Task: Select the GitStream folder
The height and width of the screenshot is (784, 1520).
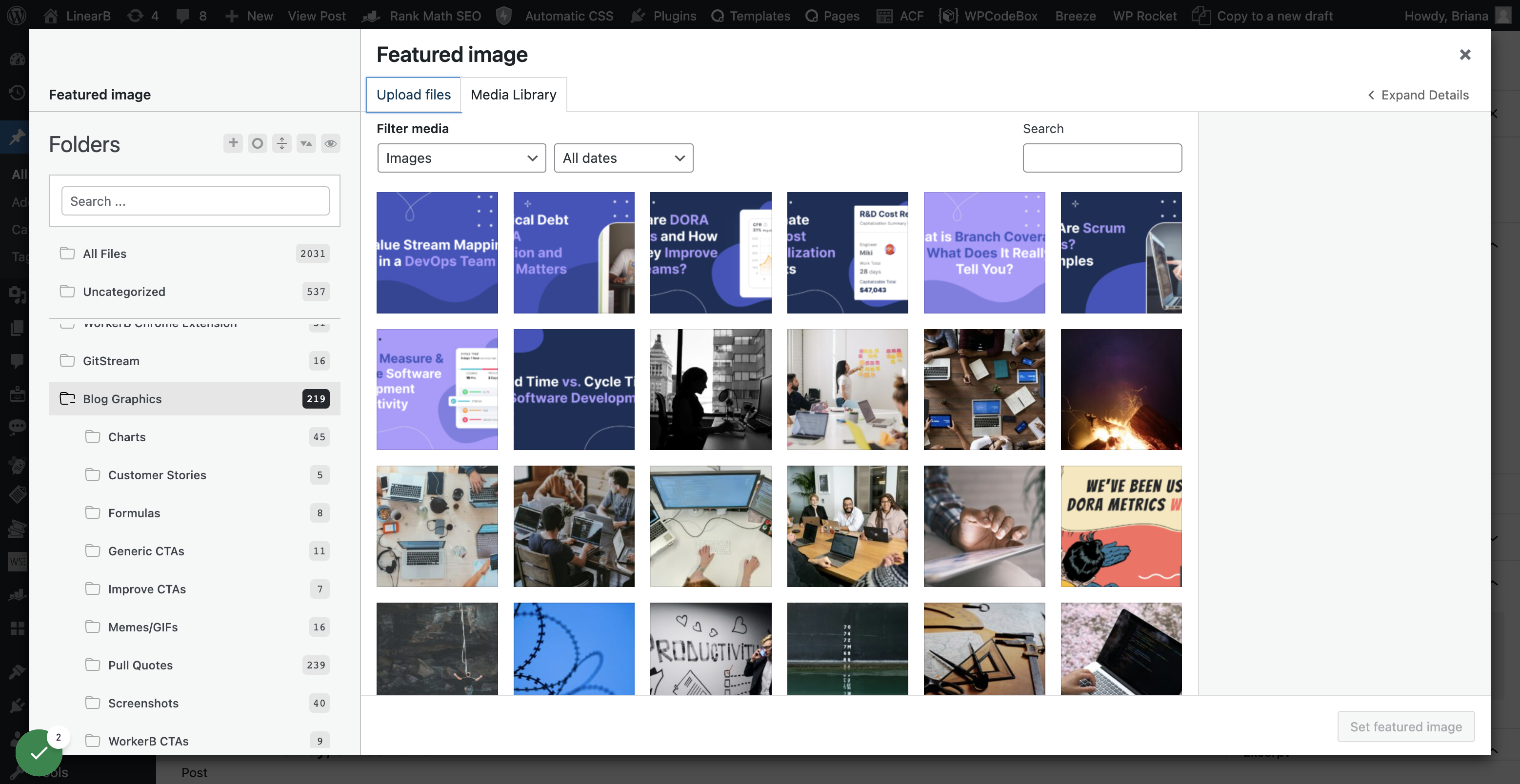Action: point(194,360)
